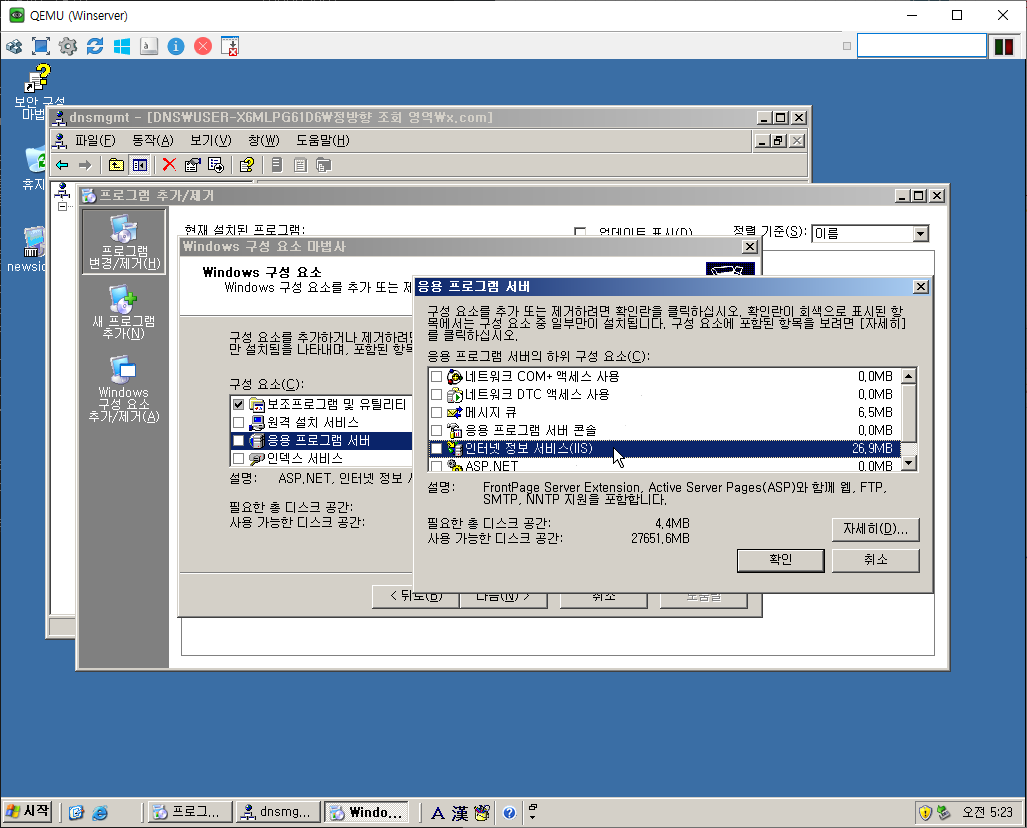Click 취소 (Cancel) in Application Server dialog
Image resolution: width=1027 pixels, height=828 pixels.
pyautogui.click(x=876, y=560)
